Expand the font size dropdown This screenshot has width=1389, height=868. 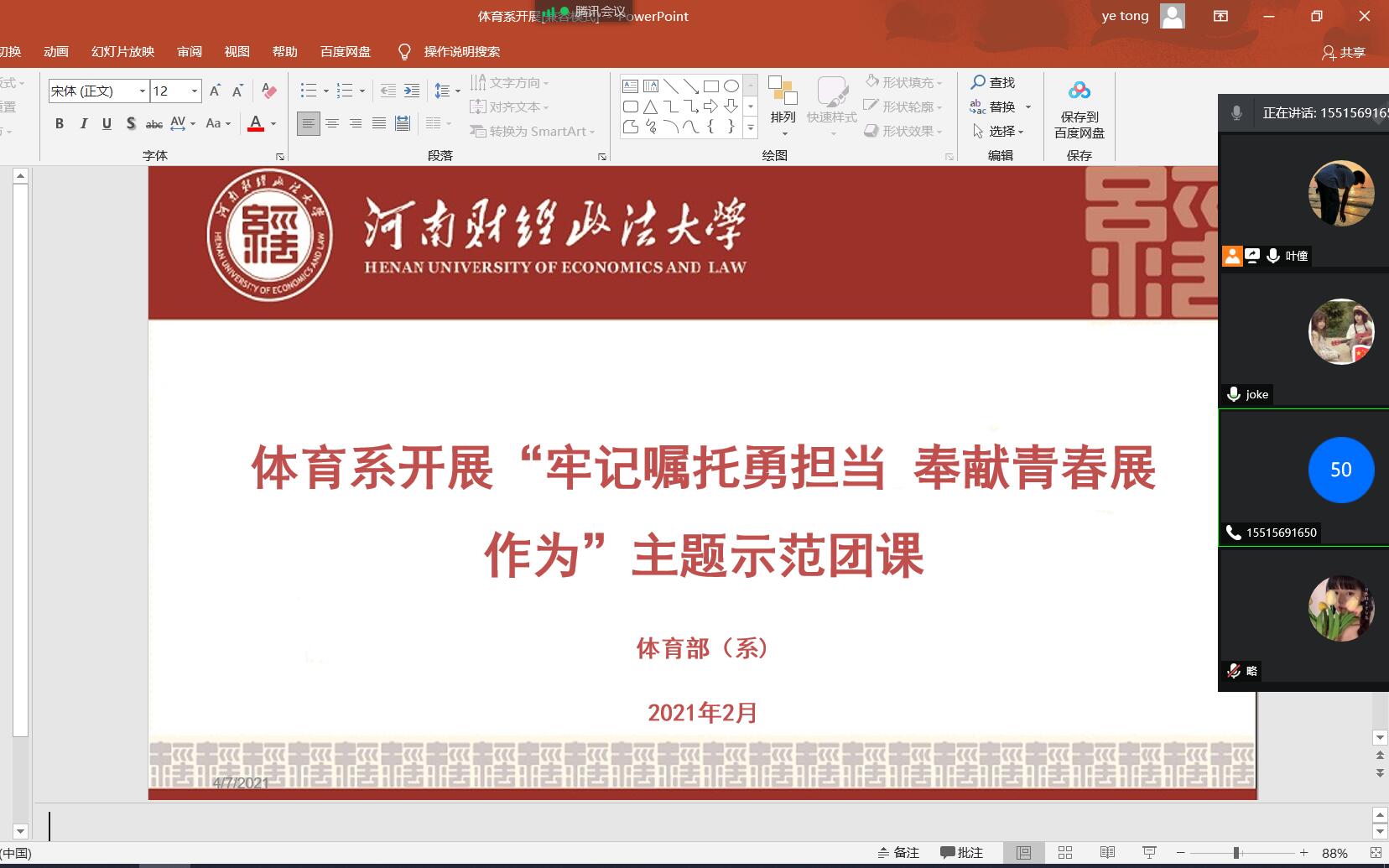[x=195, y=91]
